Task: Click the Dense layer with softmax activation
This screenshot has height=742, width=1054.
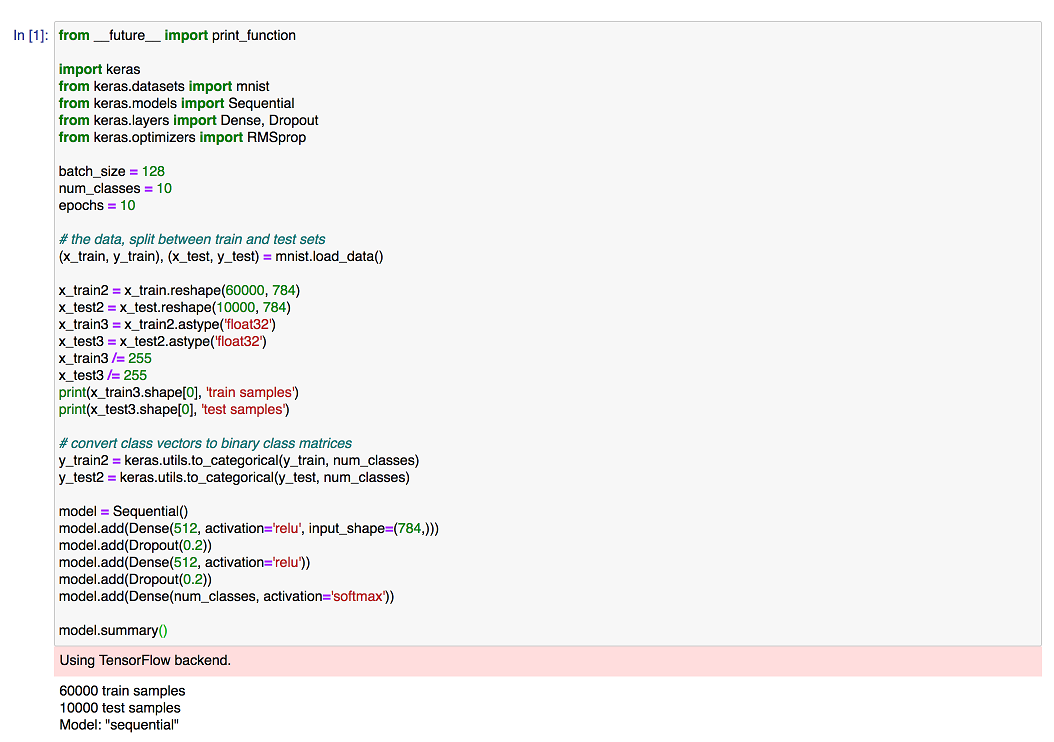Action: pyautogui.click(x=227, y=597)
